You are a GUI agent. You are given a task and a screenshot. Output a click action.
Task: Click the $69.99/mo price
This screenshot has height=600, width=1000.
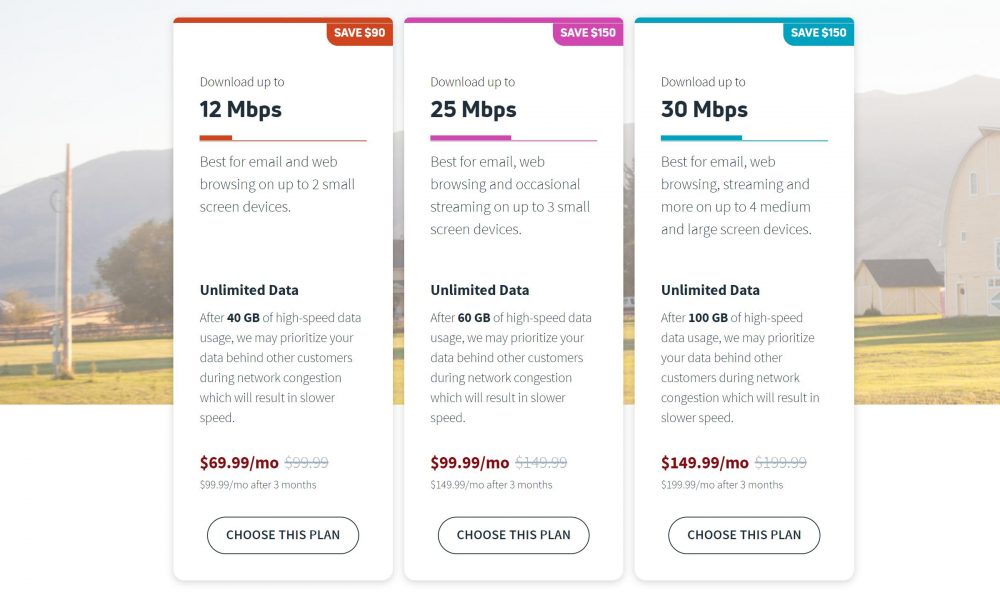click(239, 462)
